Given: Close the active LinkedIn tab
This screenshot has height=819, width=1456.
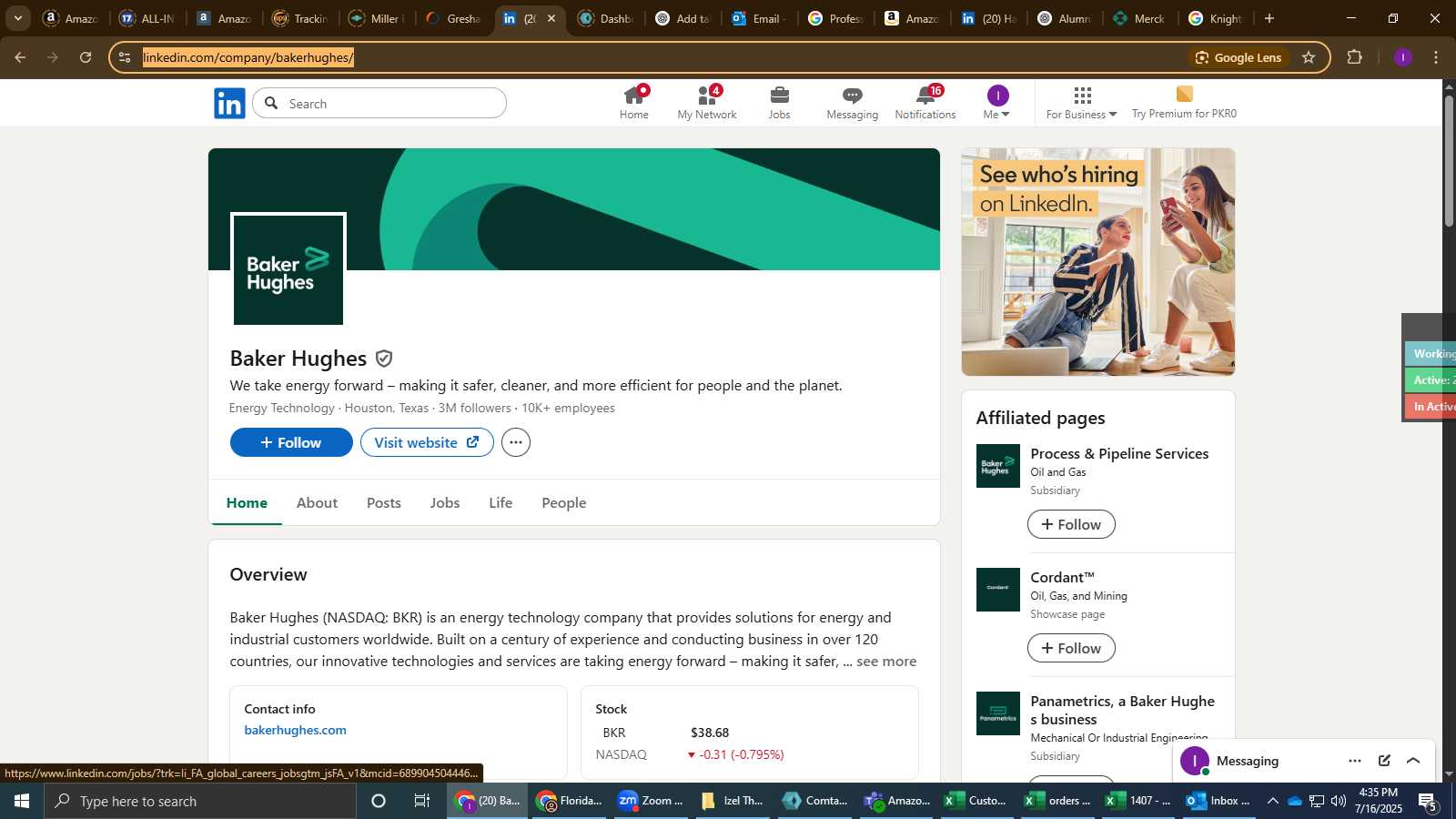Looking at the screenshot, I should tap(551, 18).
